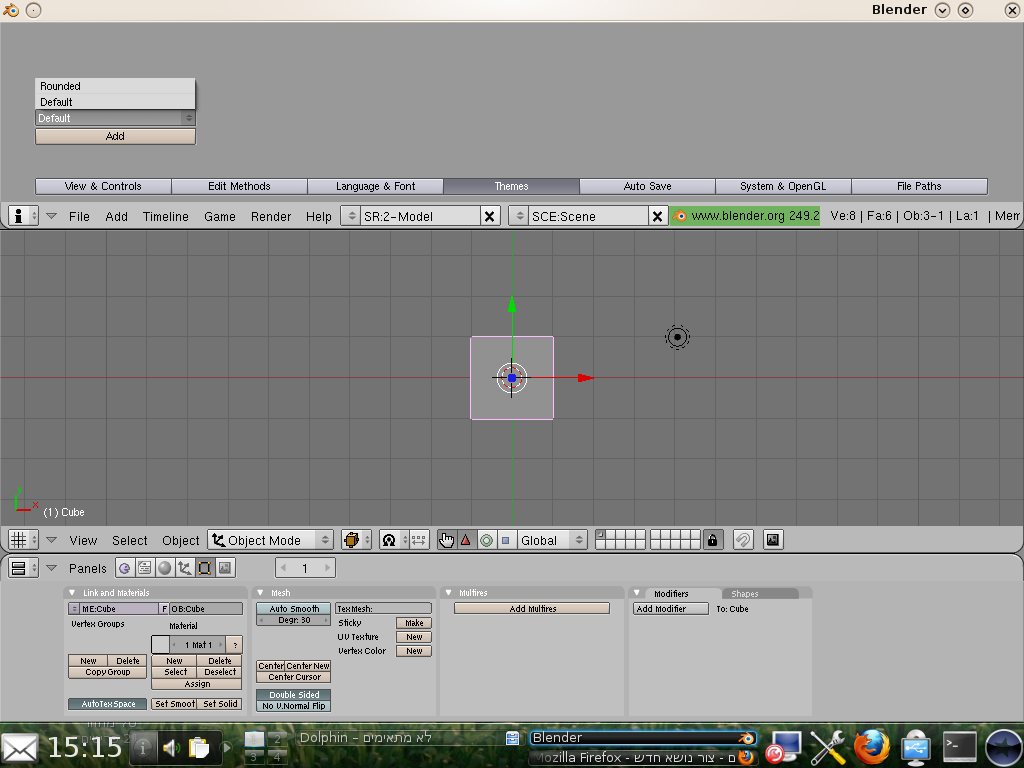Switch to the Auto Save tab
The height and width of the screenshot is (768, 1024).
tap(647, 186)
